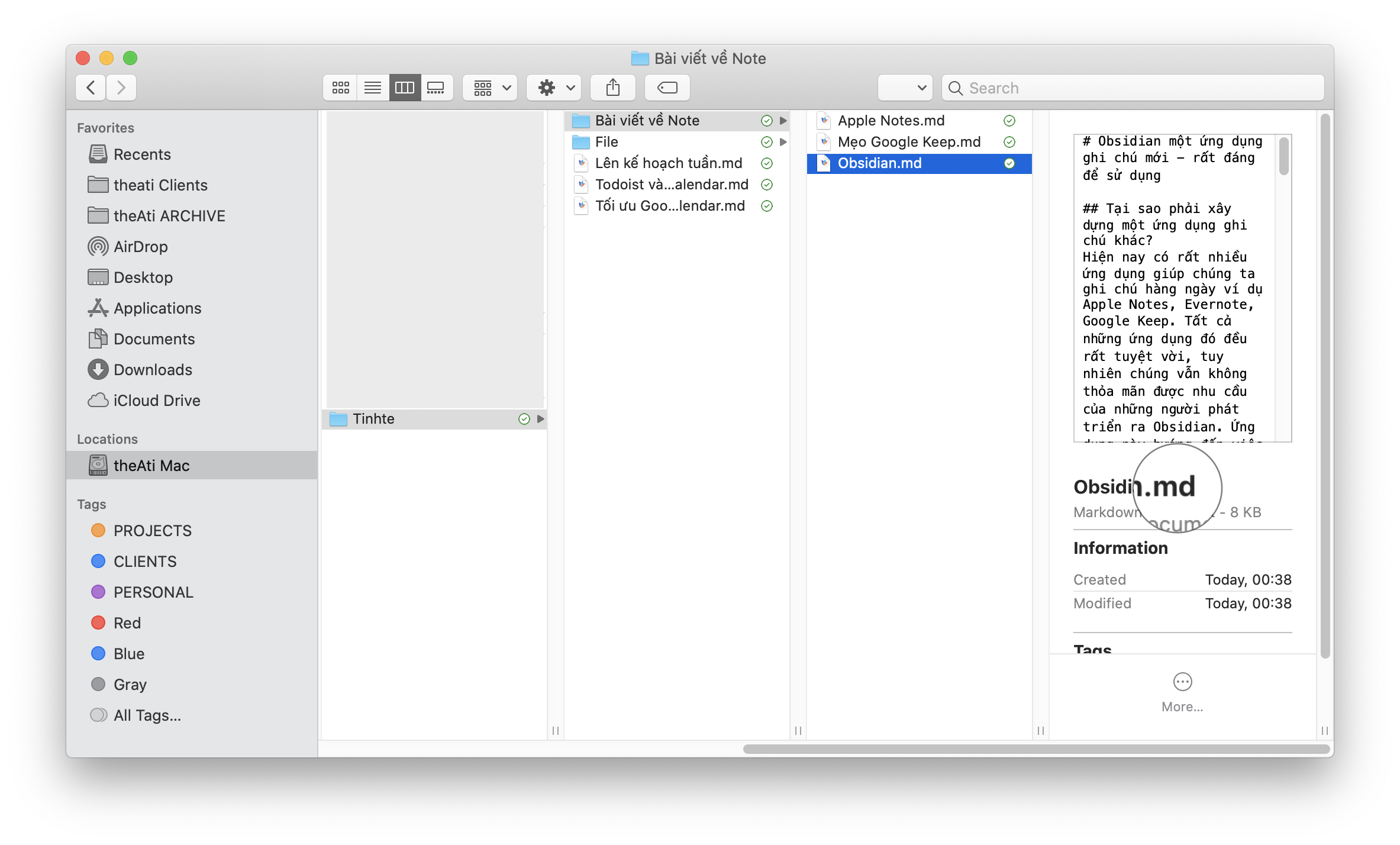Go back with the left arrow
The image size is (1400, 845).
(x=91, y=88)
